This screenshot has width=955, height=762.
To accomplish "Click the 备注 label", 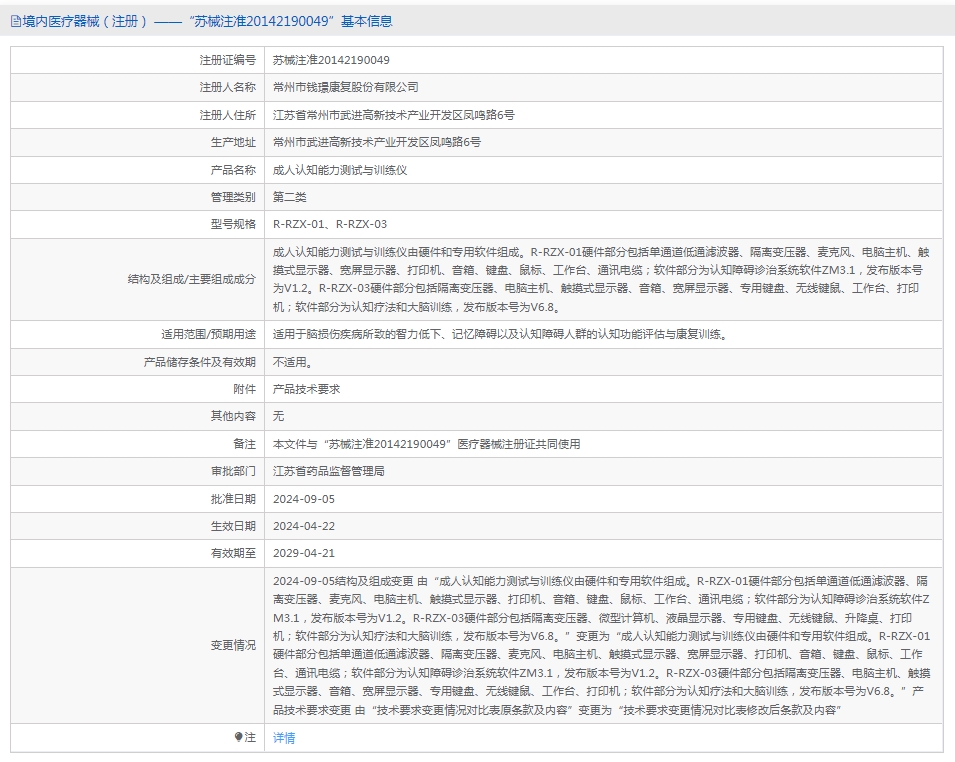I will (x=245, y=444).
